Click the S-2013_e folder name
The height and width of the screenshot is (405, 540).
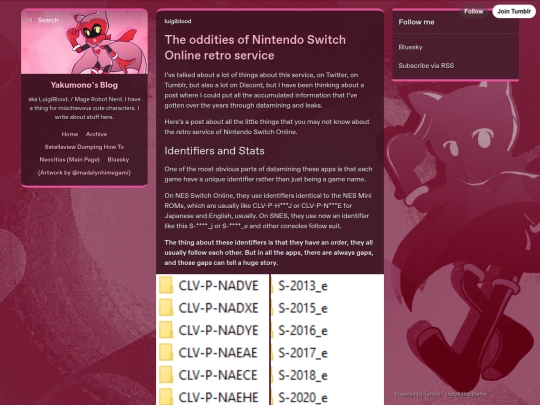pos(303,286)
